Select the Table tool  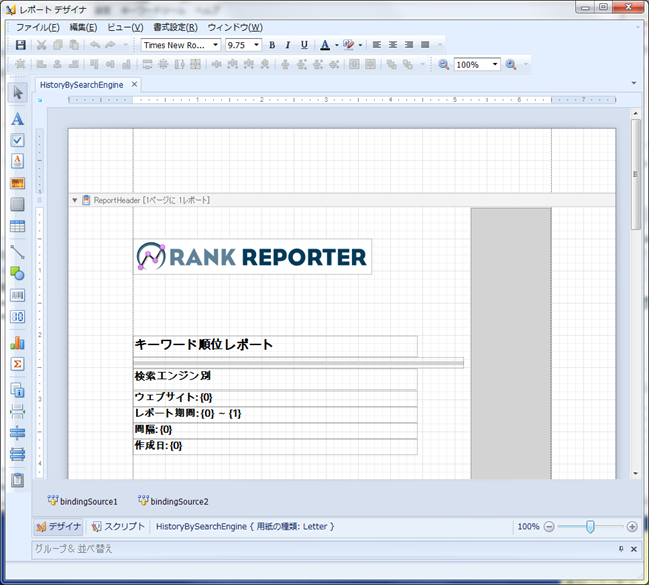pyautogui.click(x=17, y=226)
